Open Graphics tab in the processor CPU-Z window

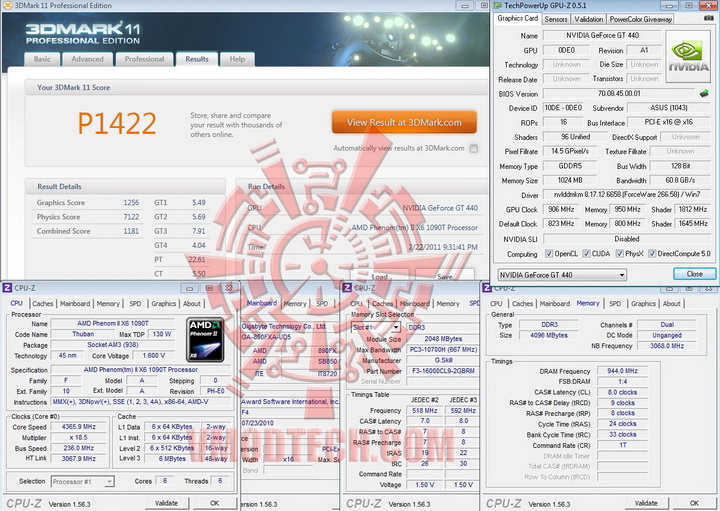click(163, 303)
